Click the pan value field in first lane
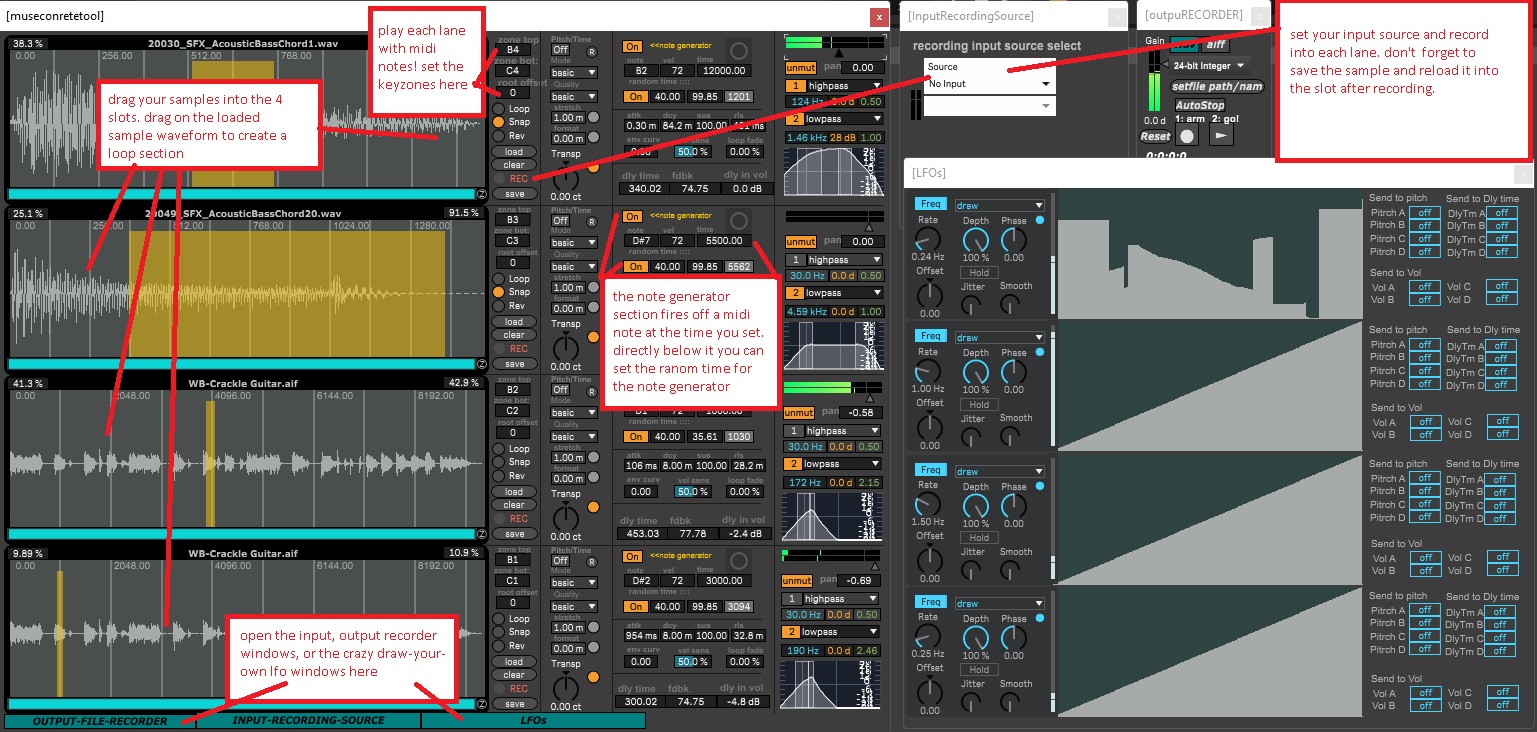1537x732 pixels. point(860,68)
